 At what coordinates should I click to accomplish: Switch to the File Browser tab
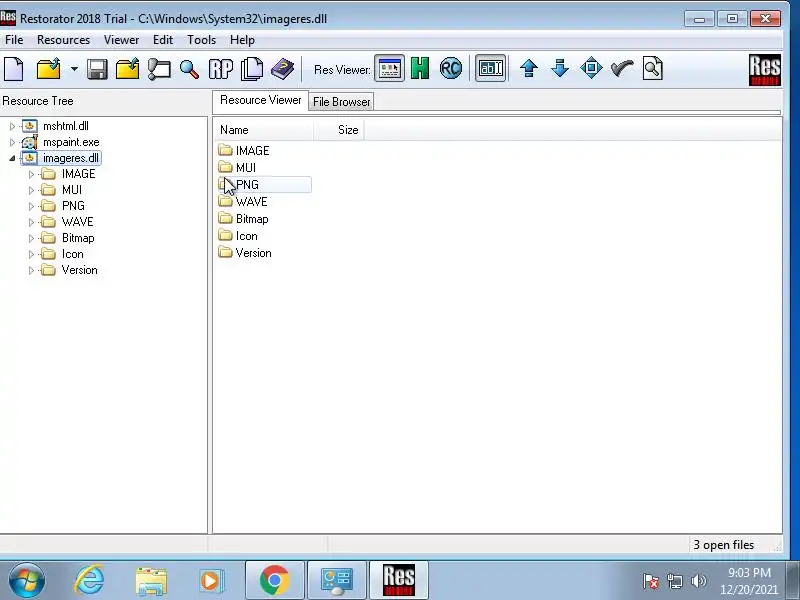point(341,102)
